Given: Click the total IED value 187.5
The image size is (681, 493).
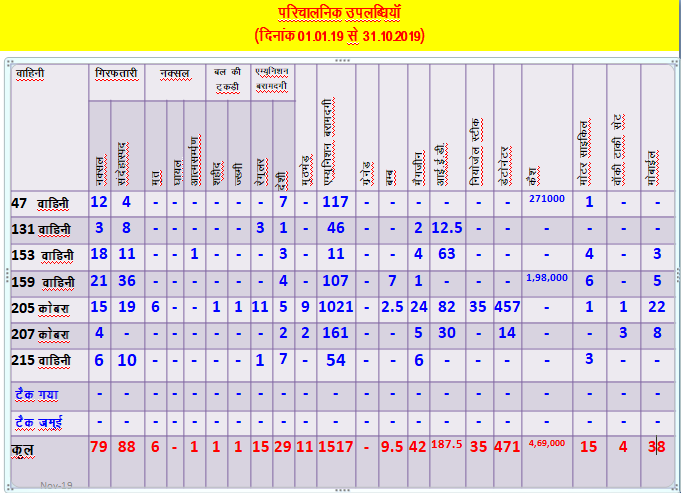Looking at the screenshot, I should [x=447, y=444].
